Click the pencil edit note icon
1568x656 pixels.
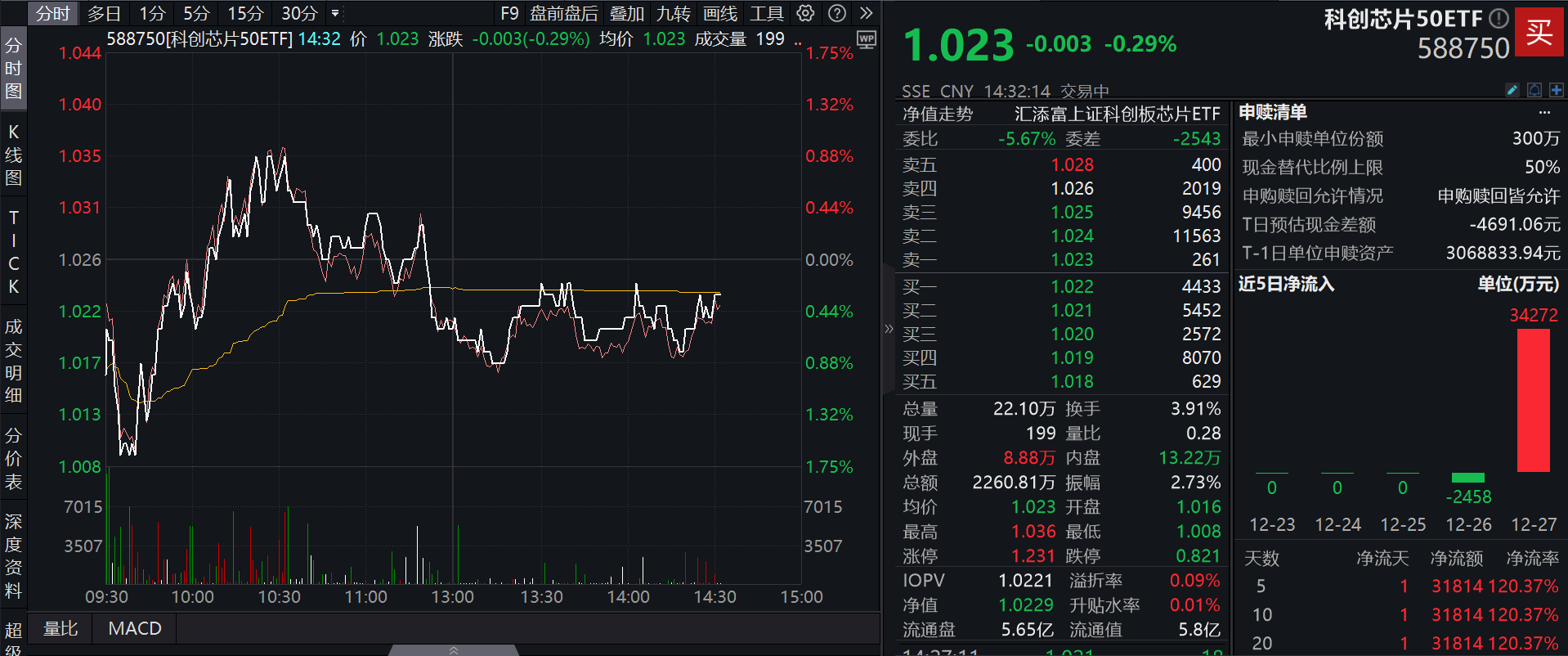click(x=1512, y=90)
